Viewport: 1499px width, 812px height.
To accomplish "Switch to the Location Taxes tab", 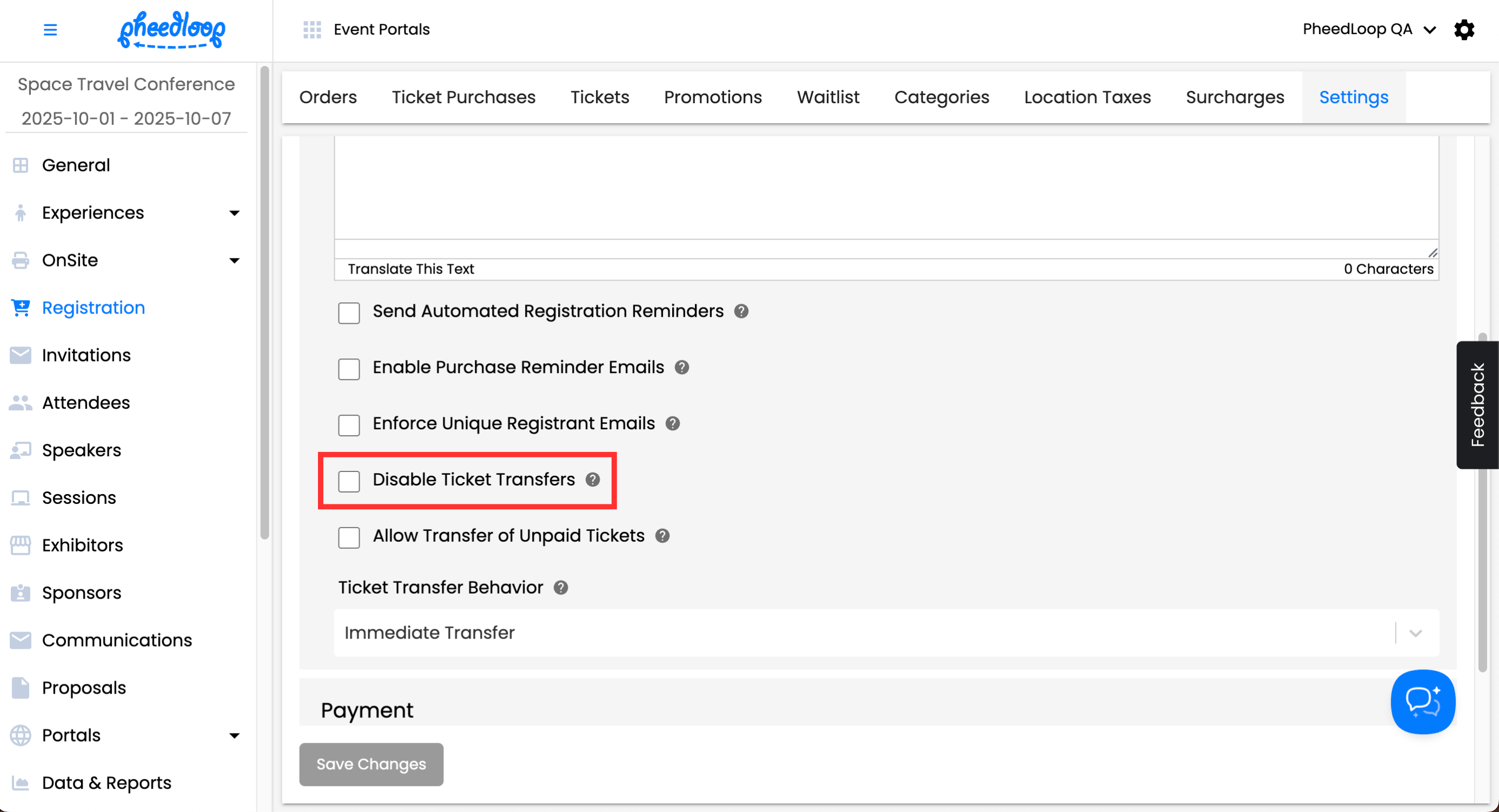I will click(x=1087, y=97).
